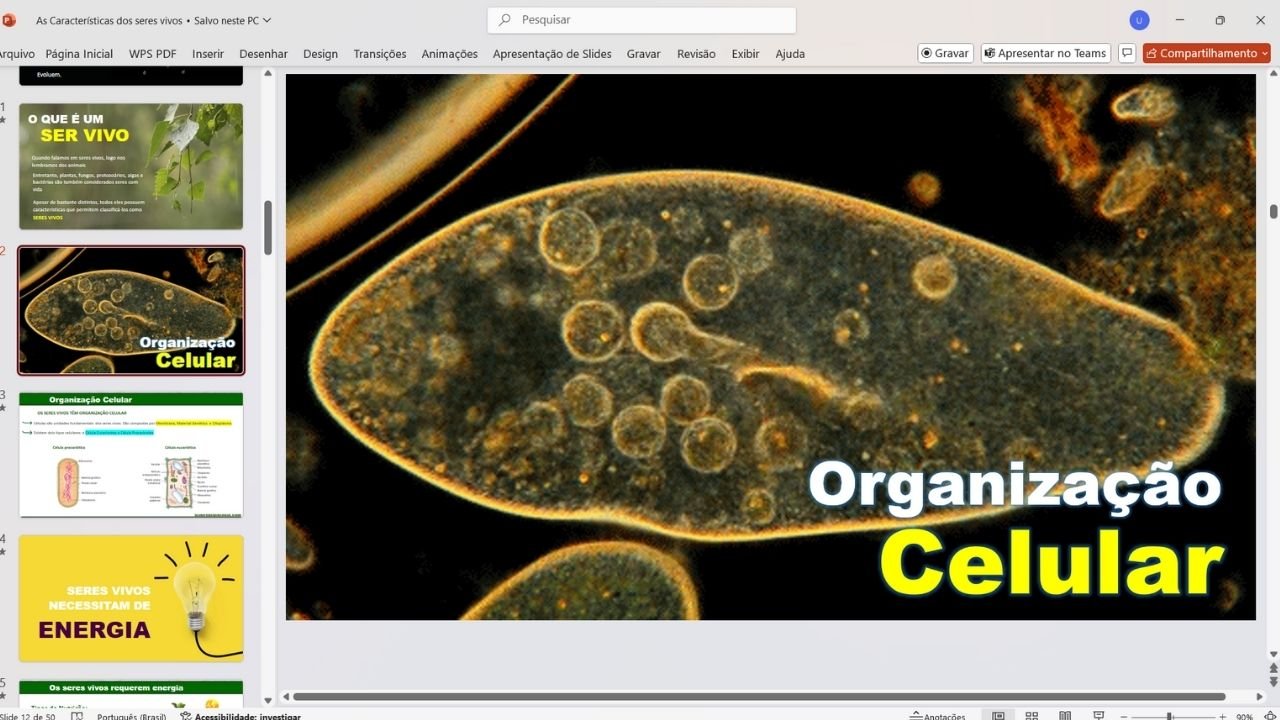Click the spell check icon in status bar
This screenshot has width=1280, height=720.
click(77, 716)
